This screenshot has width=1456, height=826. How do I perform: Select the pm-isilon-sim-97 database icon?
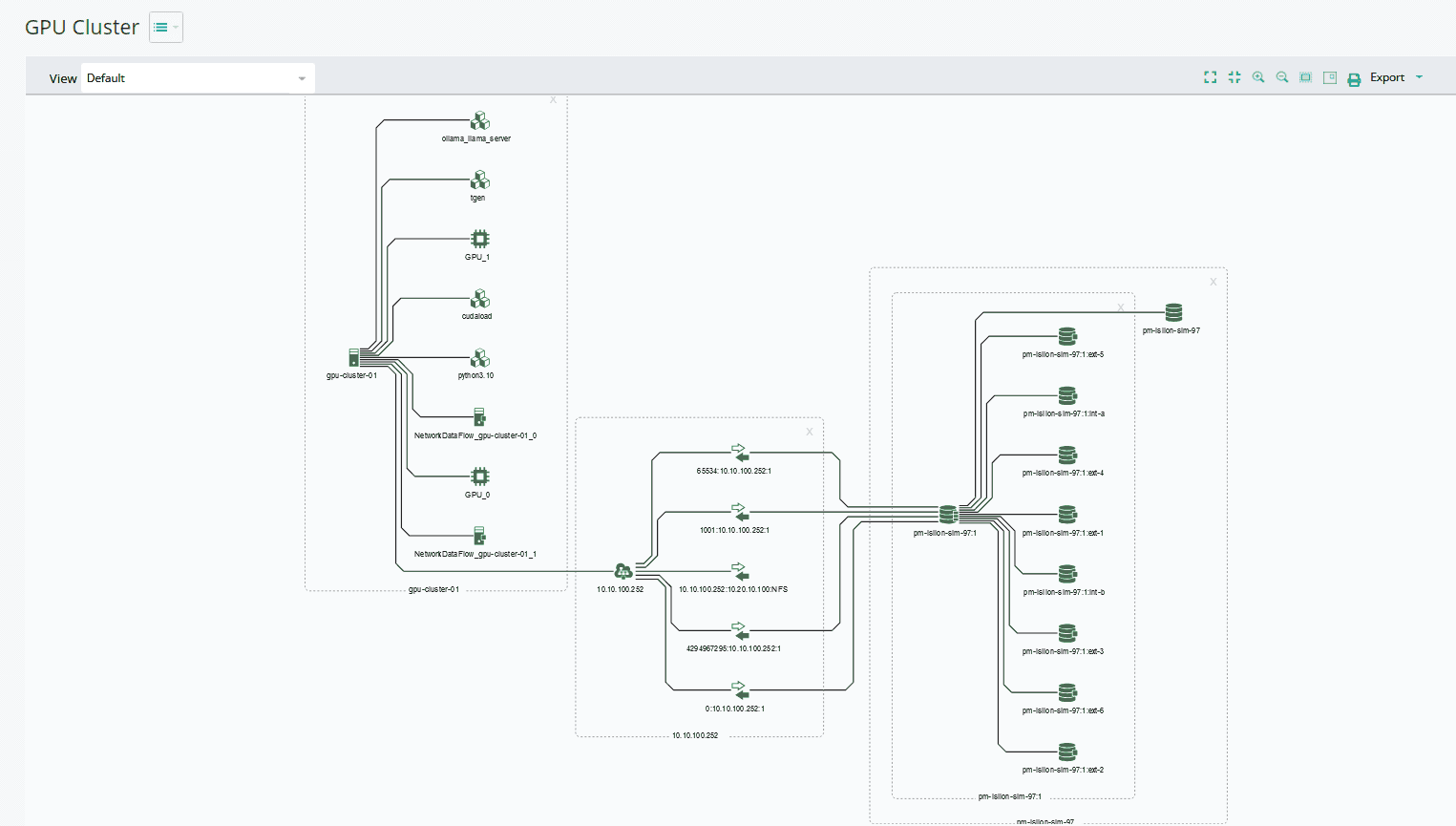click(x=1174, y=312)
